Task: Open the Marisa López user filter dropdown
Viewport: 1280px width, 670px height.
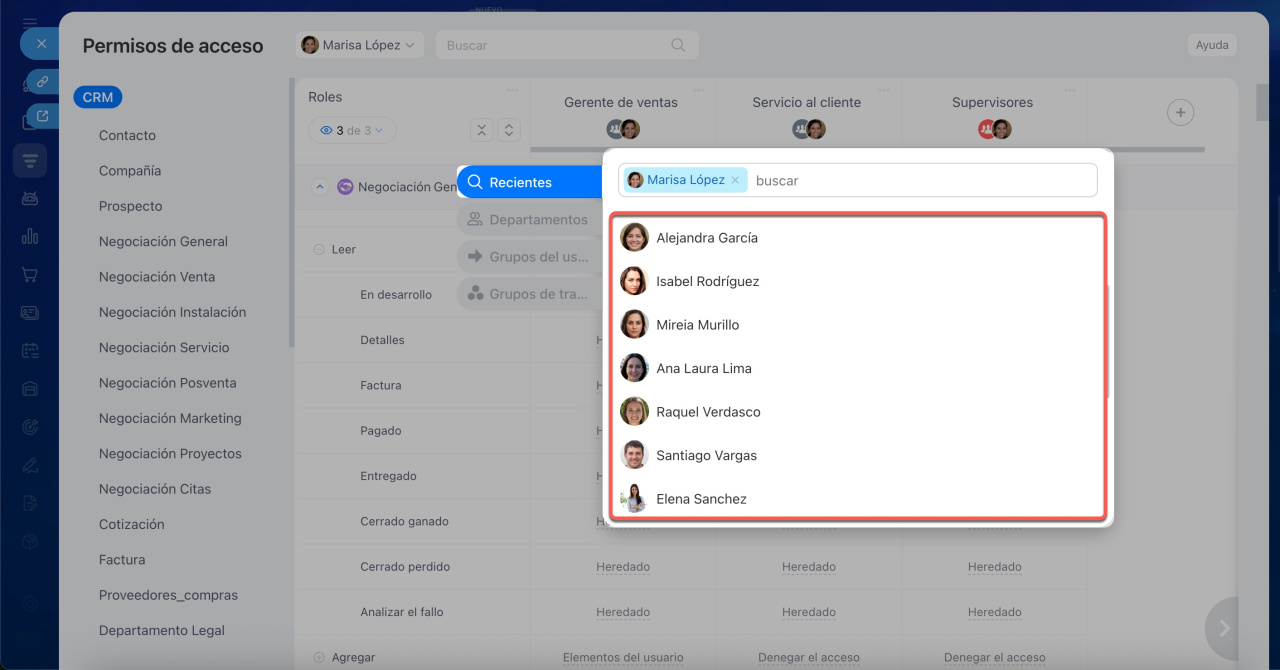Action: coord(359,45)
